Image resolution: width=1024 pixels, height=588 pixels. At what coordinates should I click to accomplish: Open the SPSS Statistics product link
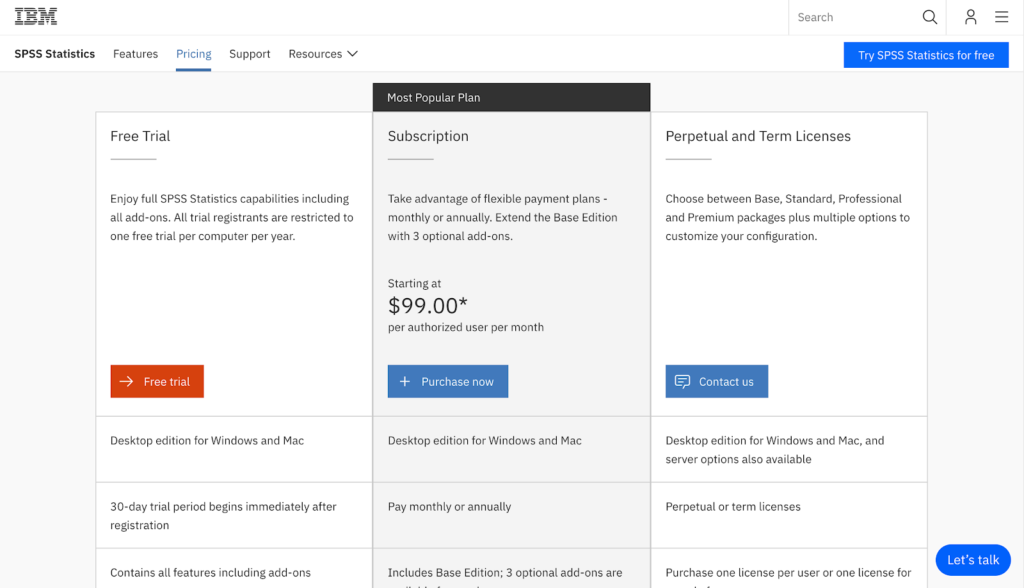coord(55,54)
